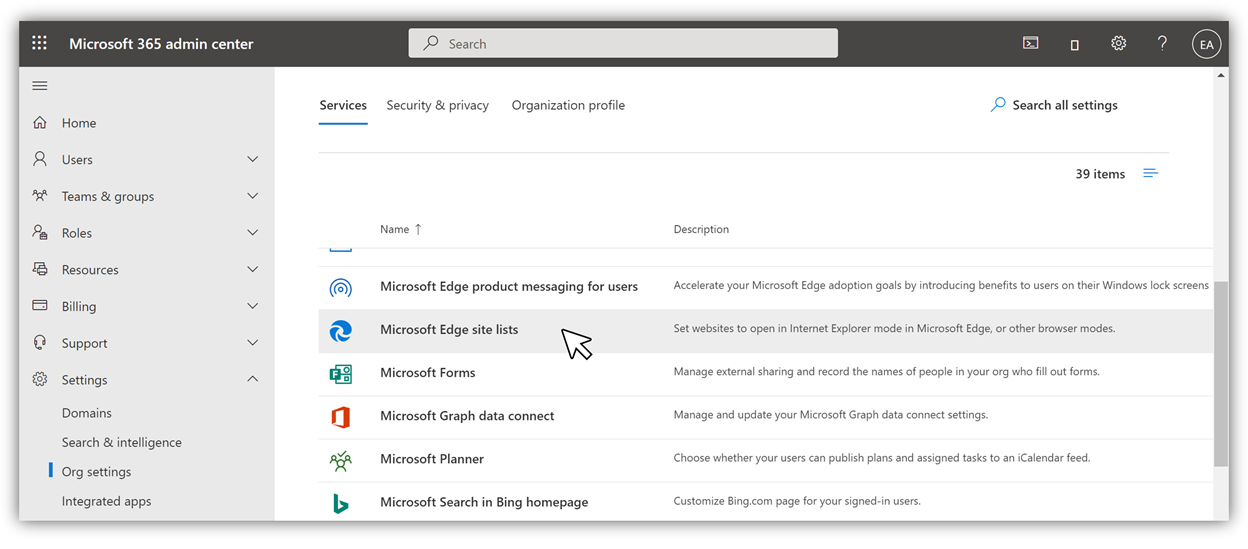The image size is (1248, 549).
Task: Collapse navigation with the hamburger icon
Action: [40, 86]
